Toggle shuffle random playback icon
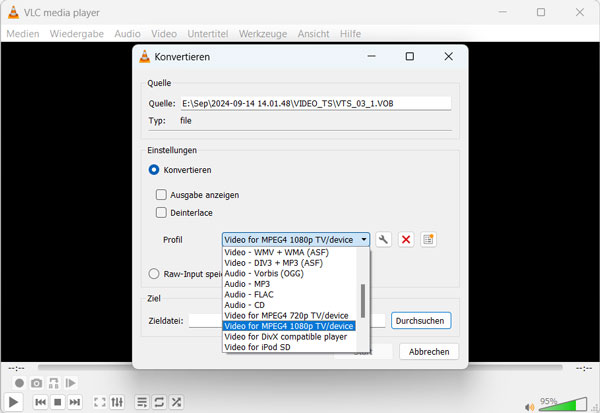This screenshot has width=600, height=413. 176,402
